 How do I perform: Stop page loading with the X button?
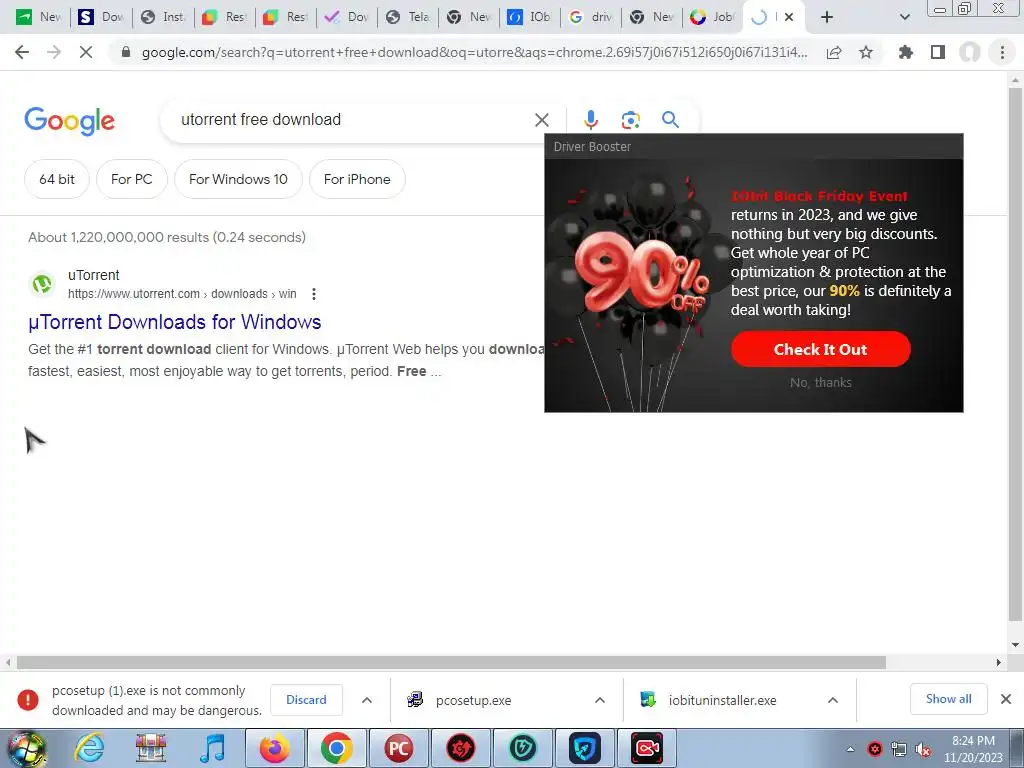(86, 52)
